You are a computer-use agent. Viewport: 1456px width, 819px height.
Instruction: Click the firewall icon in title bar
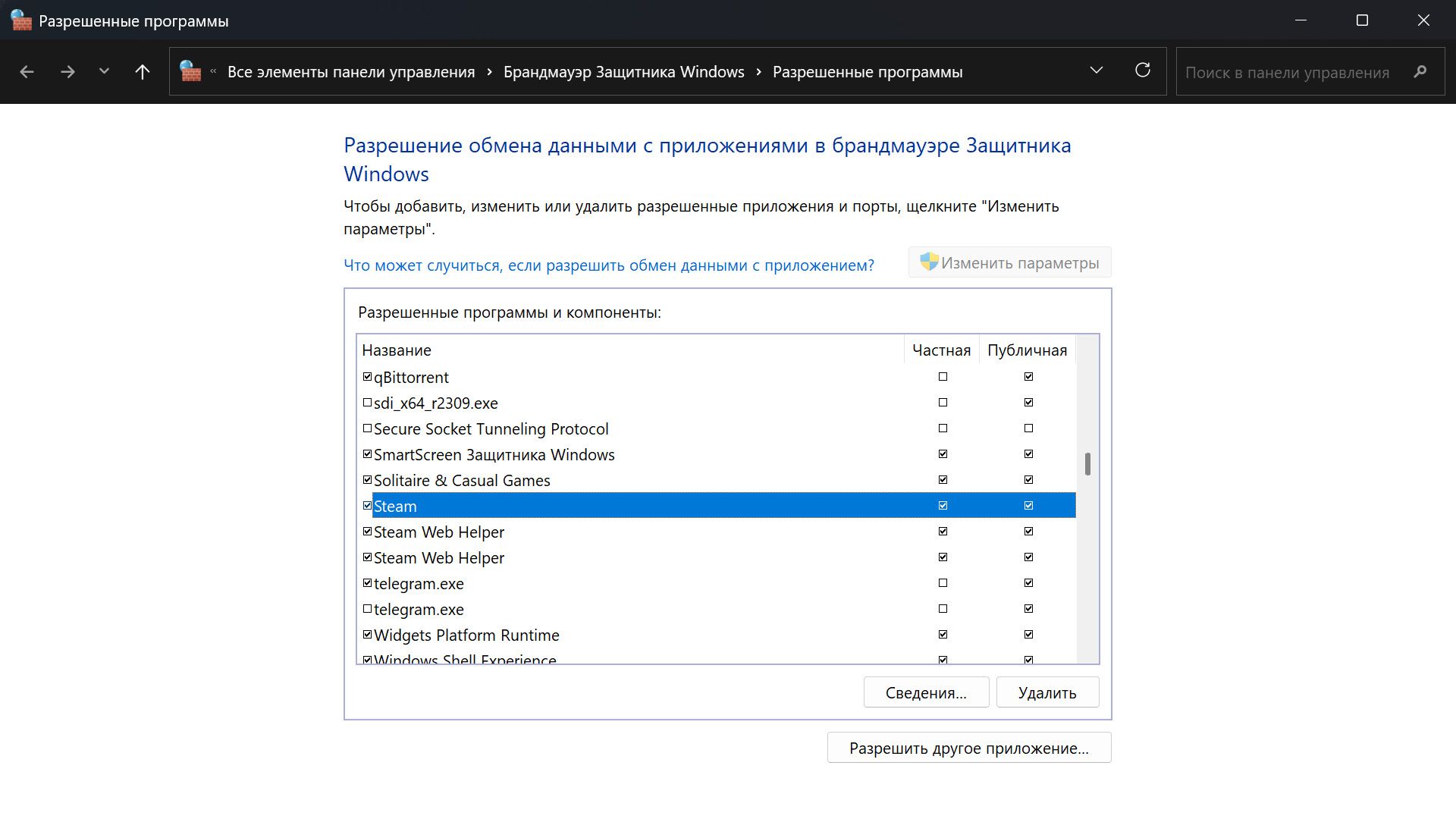click(x=21, y=20)
